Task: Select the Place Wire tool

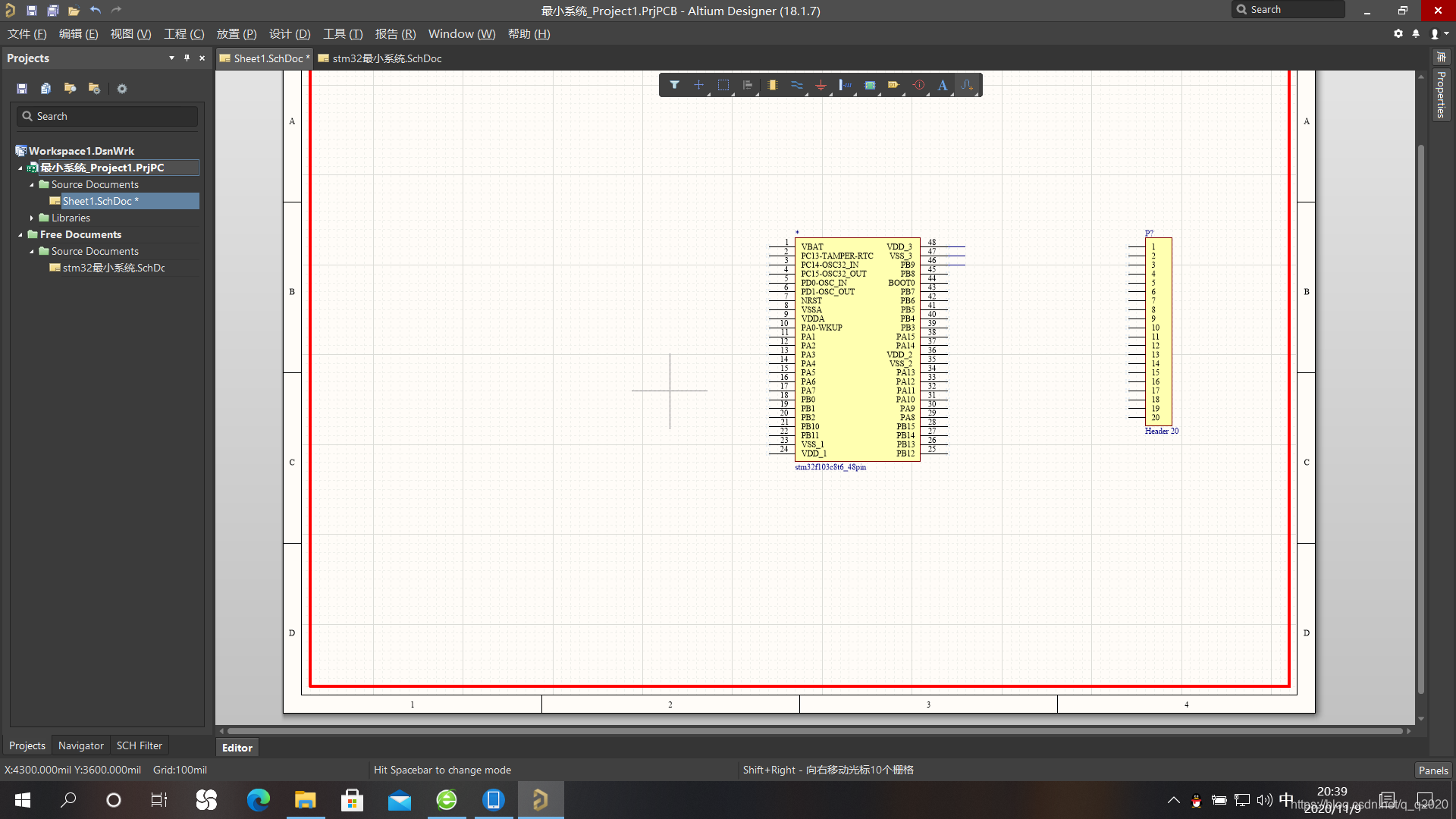Action: (x=796, y=85)
